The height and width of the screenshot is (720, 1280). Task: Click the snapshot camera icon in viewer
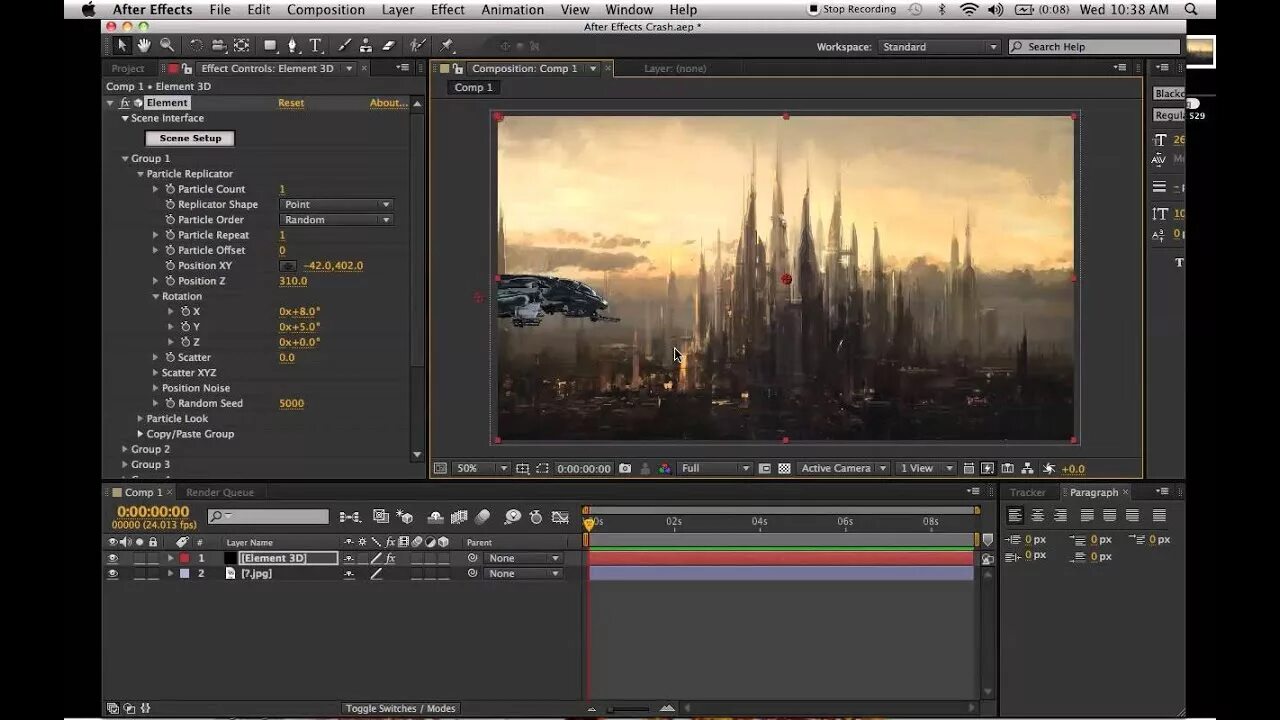625,468
